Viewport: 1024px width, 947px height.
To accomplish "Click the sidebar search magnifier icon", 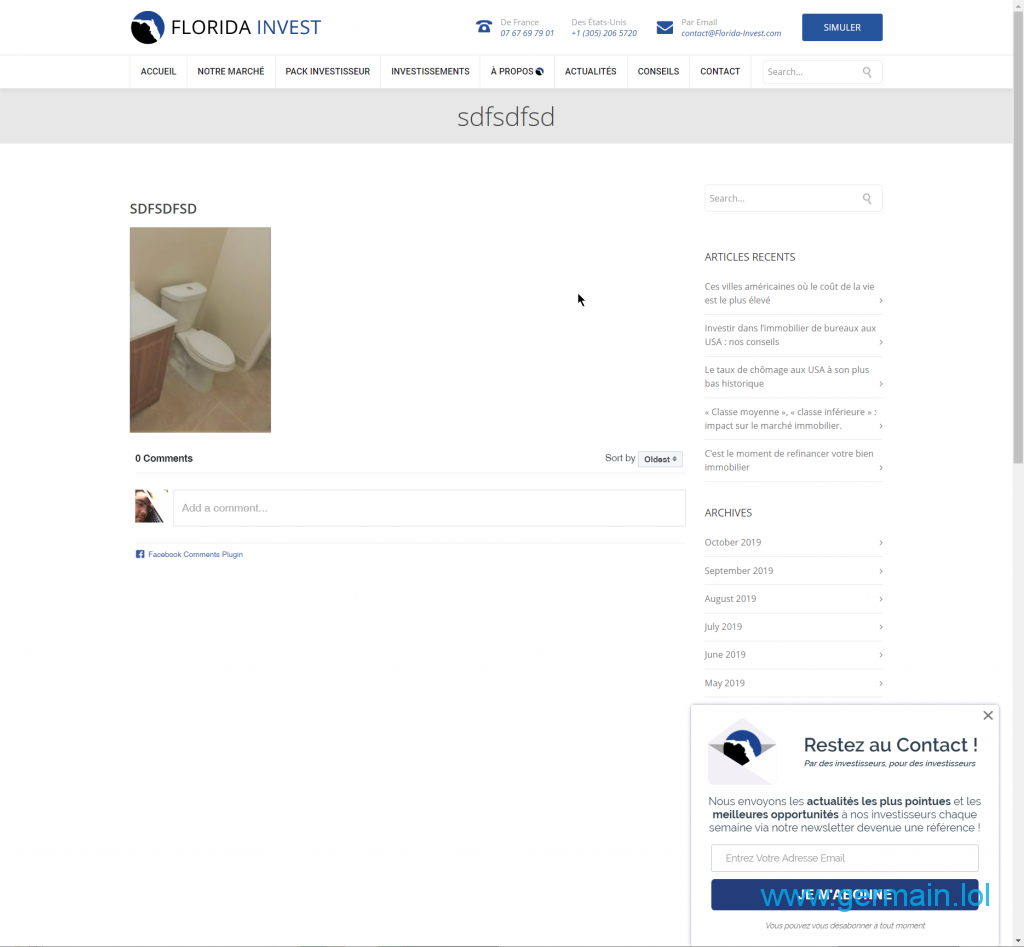I will click(x=867, y=198).
